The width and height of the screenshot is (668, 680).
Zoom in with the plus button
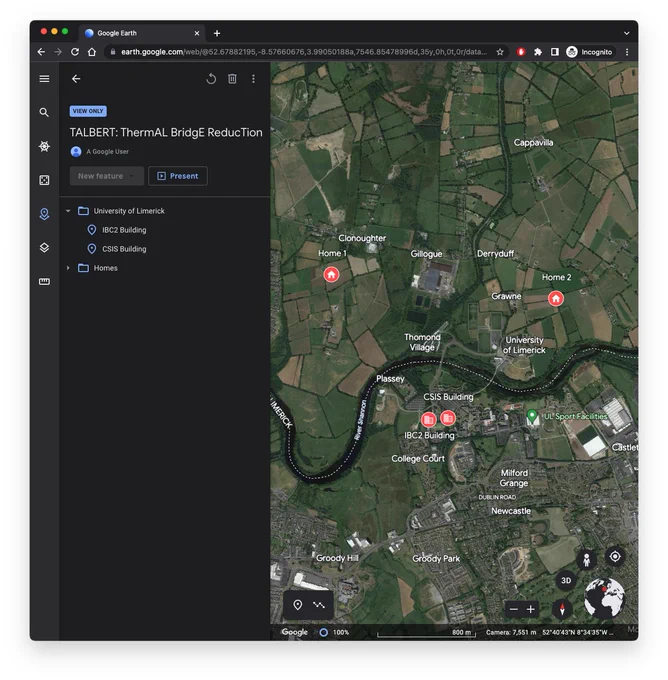530,609
